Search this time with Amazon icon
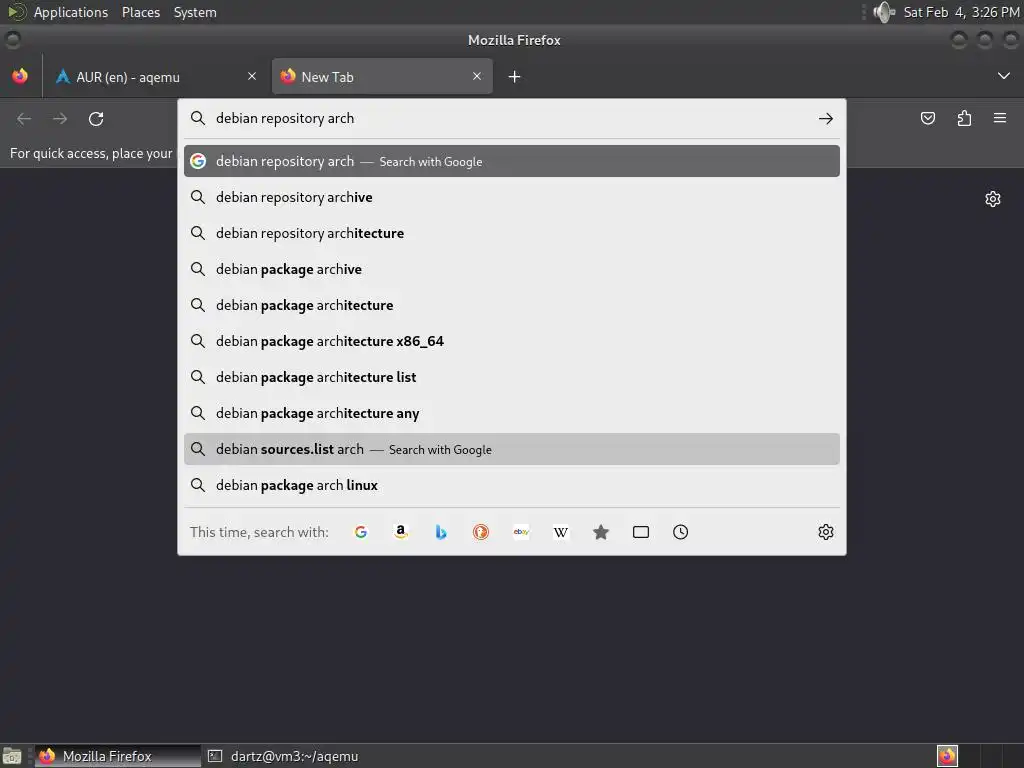This screenshot has width=1024, height=768. [x=401, y=532]
